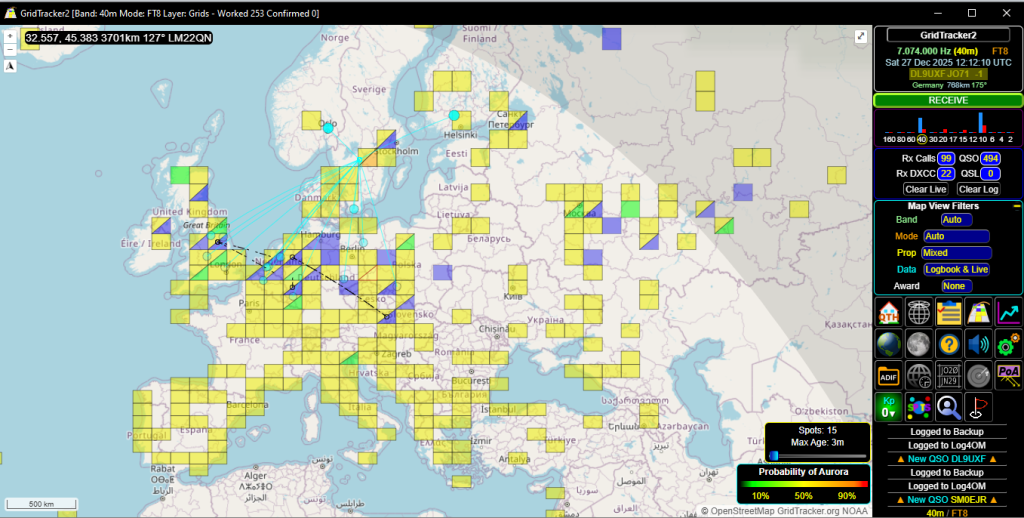The image size is (1024, 518).
Task: Click the Clear Live button
Action: 925,189
